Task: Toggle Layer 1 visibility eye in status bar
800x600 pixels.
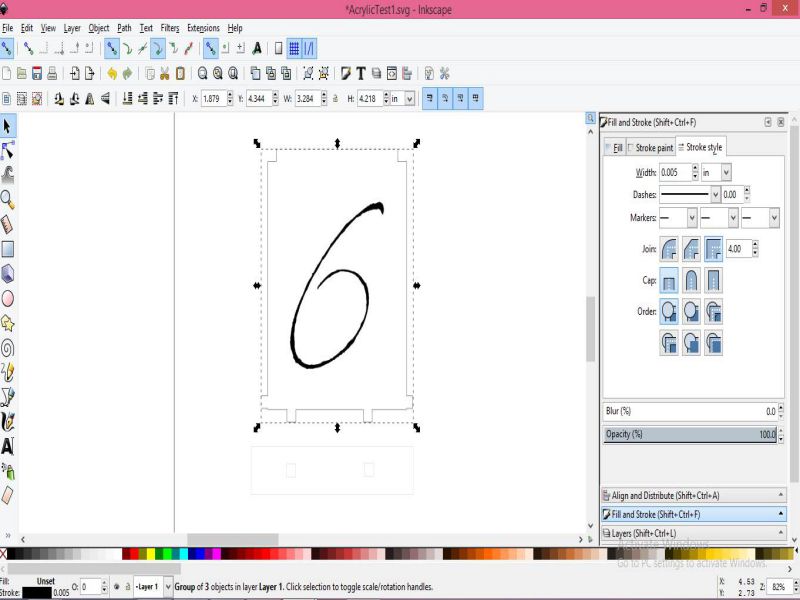Action: tap(116, 587)
